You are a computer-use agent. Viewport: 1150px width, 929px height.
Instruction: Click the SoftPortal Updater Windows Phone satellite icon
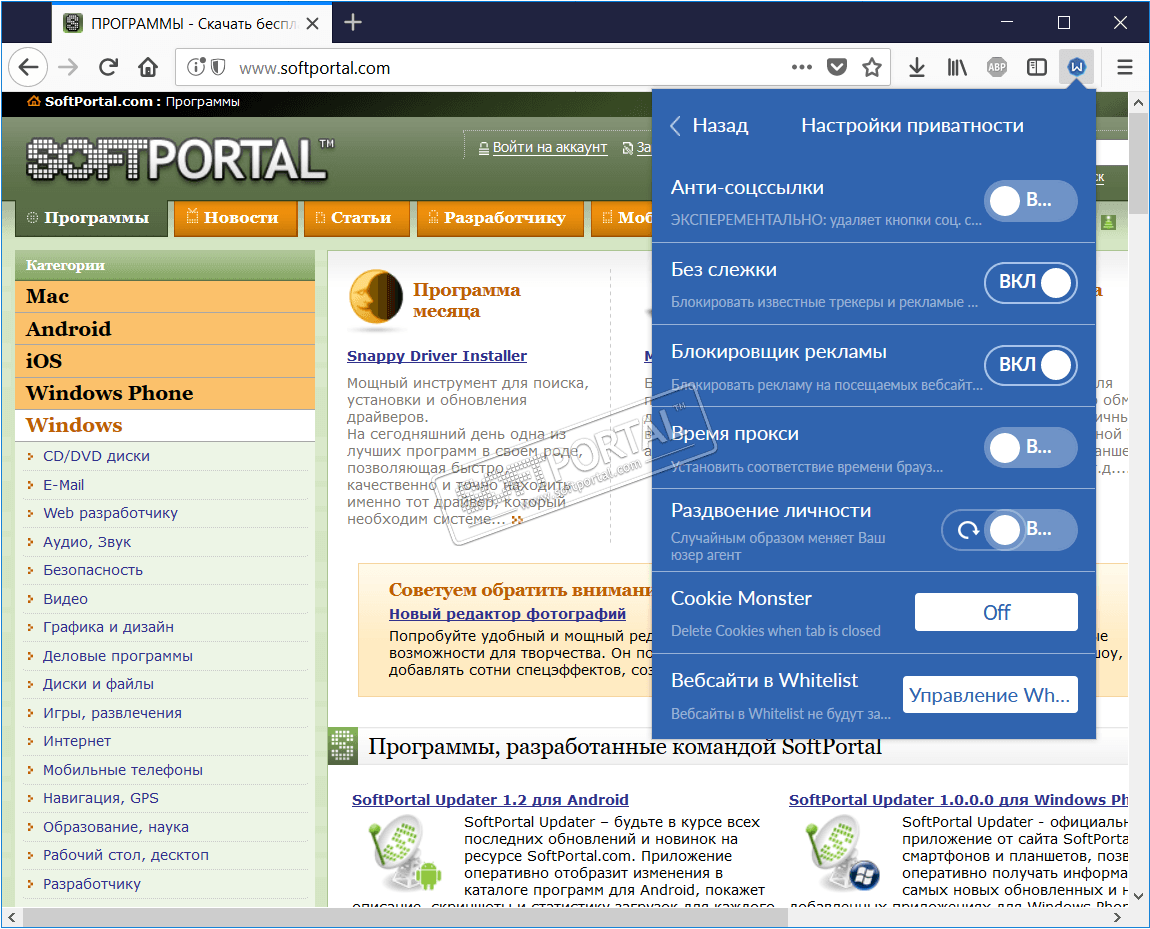[x=841, y=854]
